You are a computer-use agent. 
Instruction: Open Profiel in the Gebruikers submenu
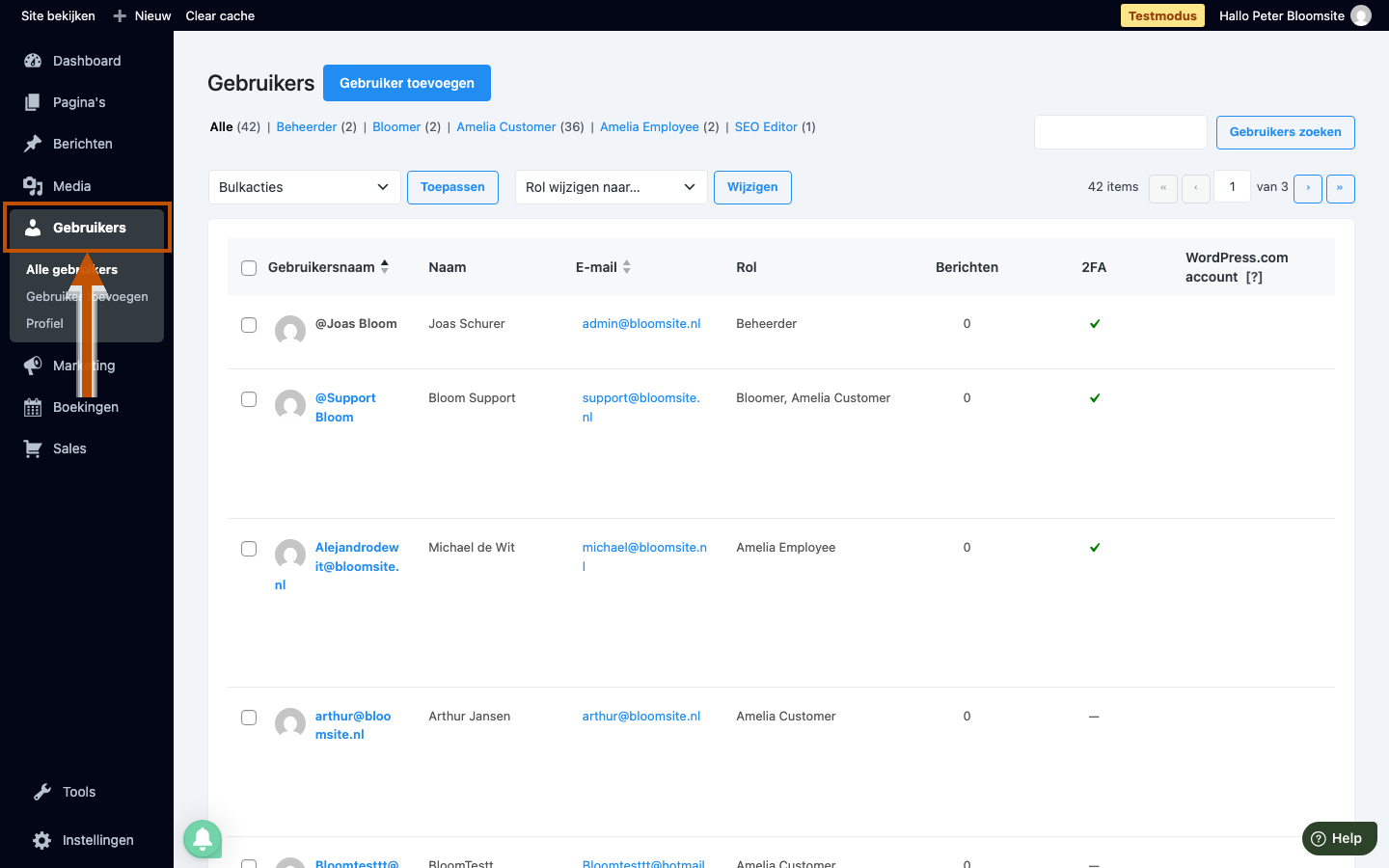click(44, 323)
